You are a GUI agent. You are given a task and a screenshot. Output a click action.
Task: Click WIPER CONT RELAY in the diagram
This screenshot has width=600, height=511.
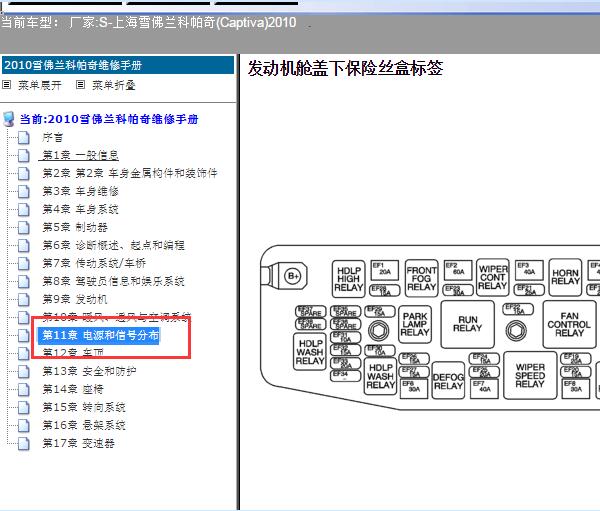[x=493, y=277]
